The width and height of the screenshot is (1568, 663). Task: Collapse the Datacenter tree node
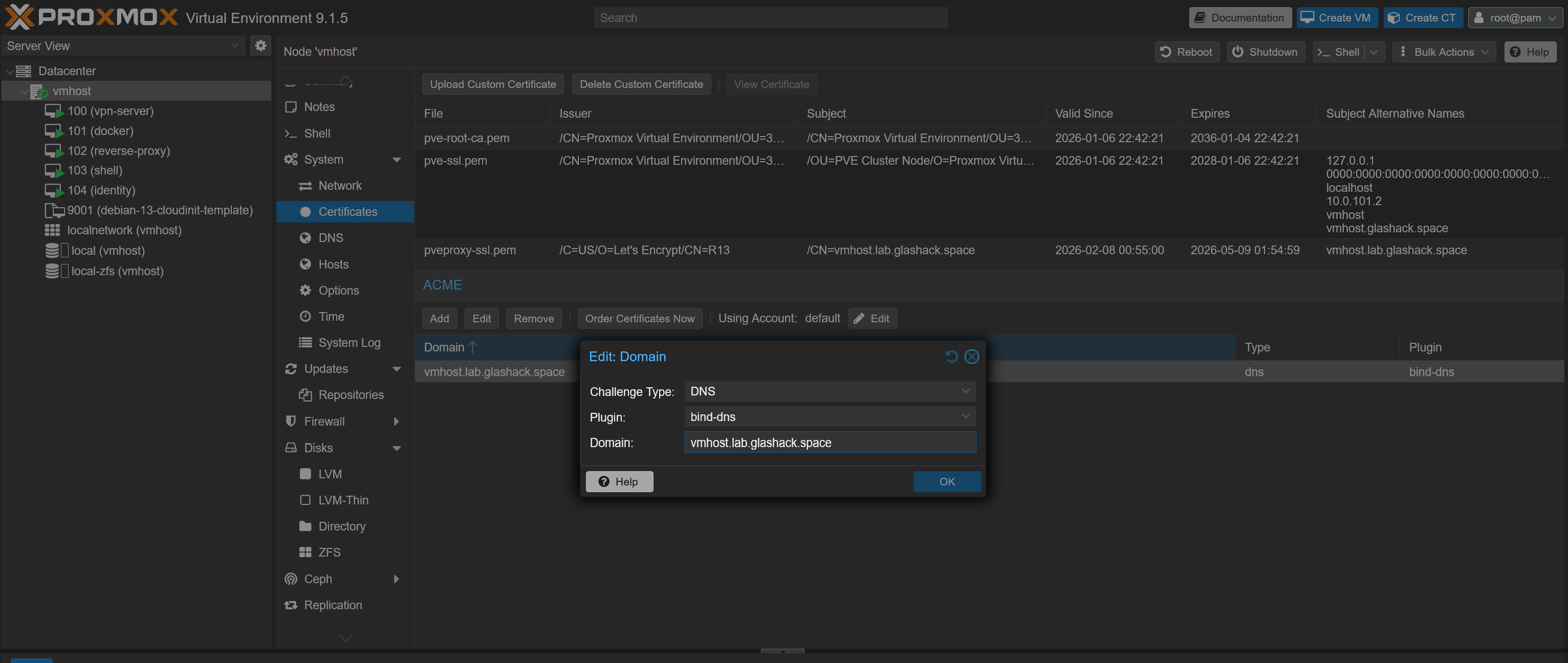[x=9, y=71]
